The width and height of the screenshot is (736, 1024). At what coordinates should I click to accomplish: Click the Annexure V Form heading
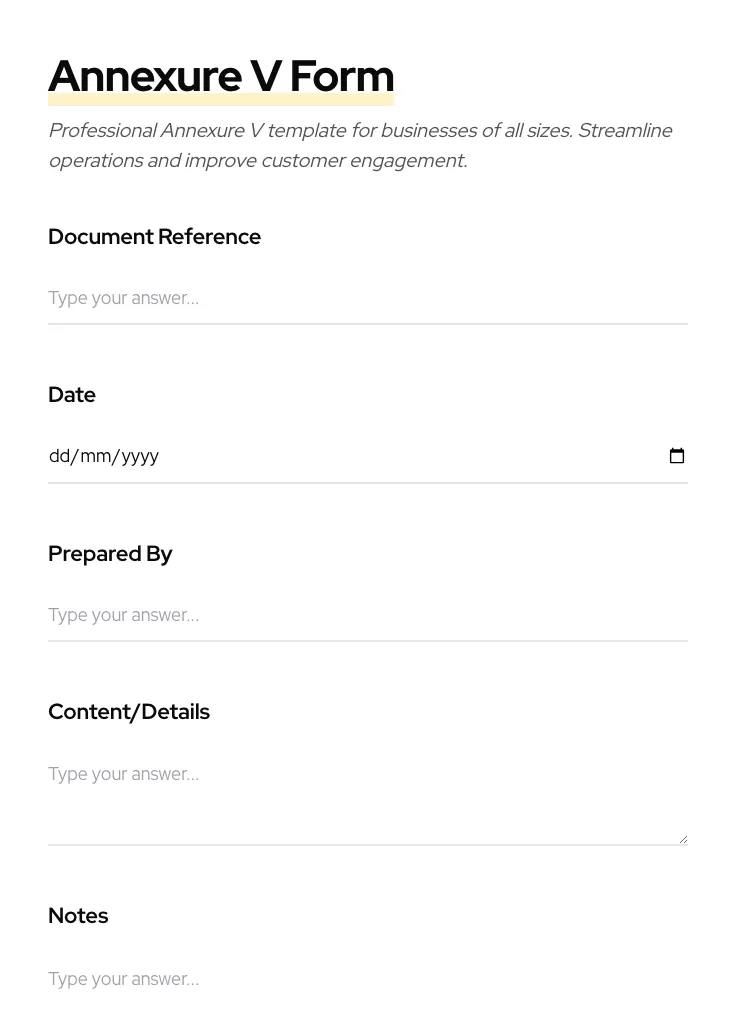pyautogui.click(x=221, y=75)
